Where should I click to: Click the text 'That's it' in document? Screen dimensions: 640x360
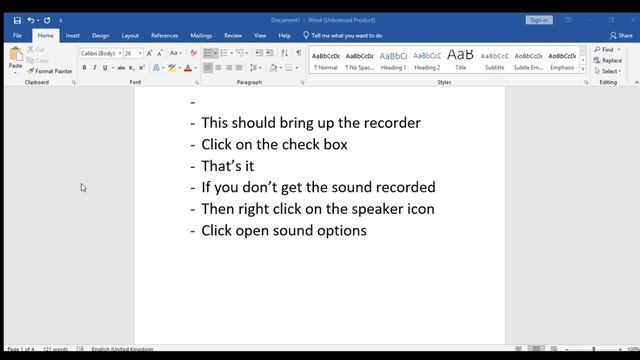tap(227, 166)
